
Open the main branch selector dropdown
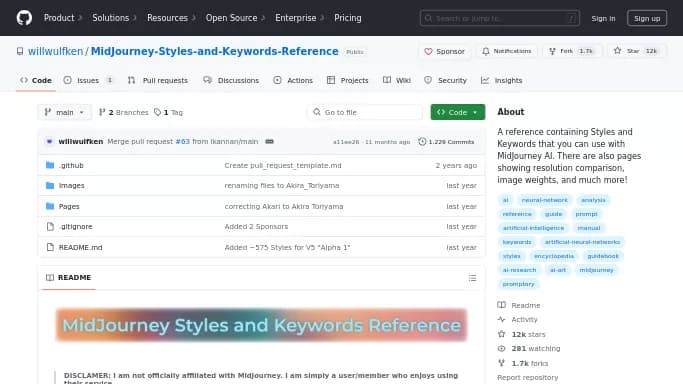click(64, 112)
